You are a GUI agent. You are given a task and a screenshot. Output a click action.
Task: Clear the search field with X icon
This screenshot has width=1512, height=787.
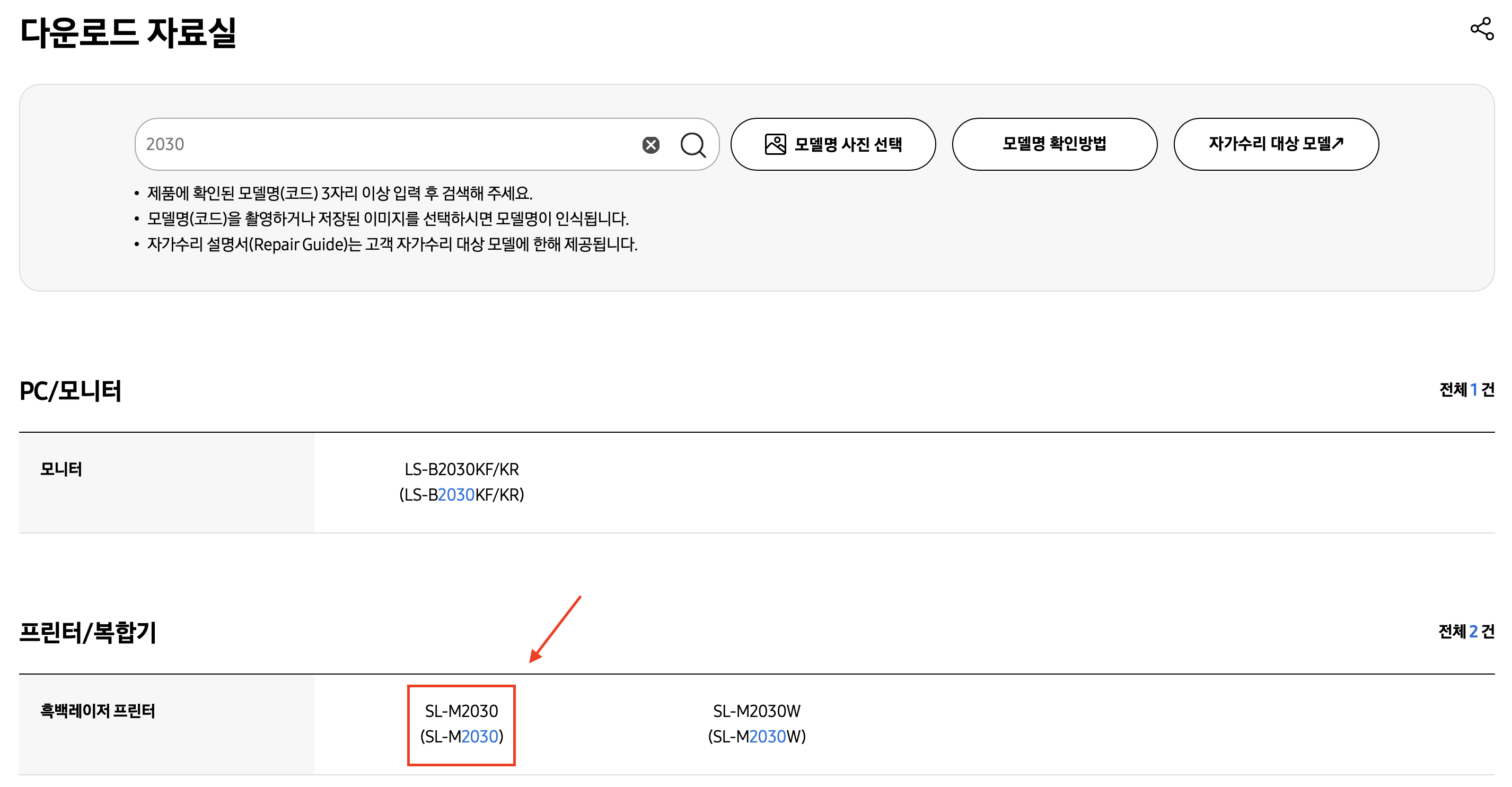(650, 144)
